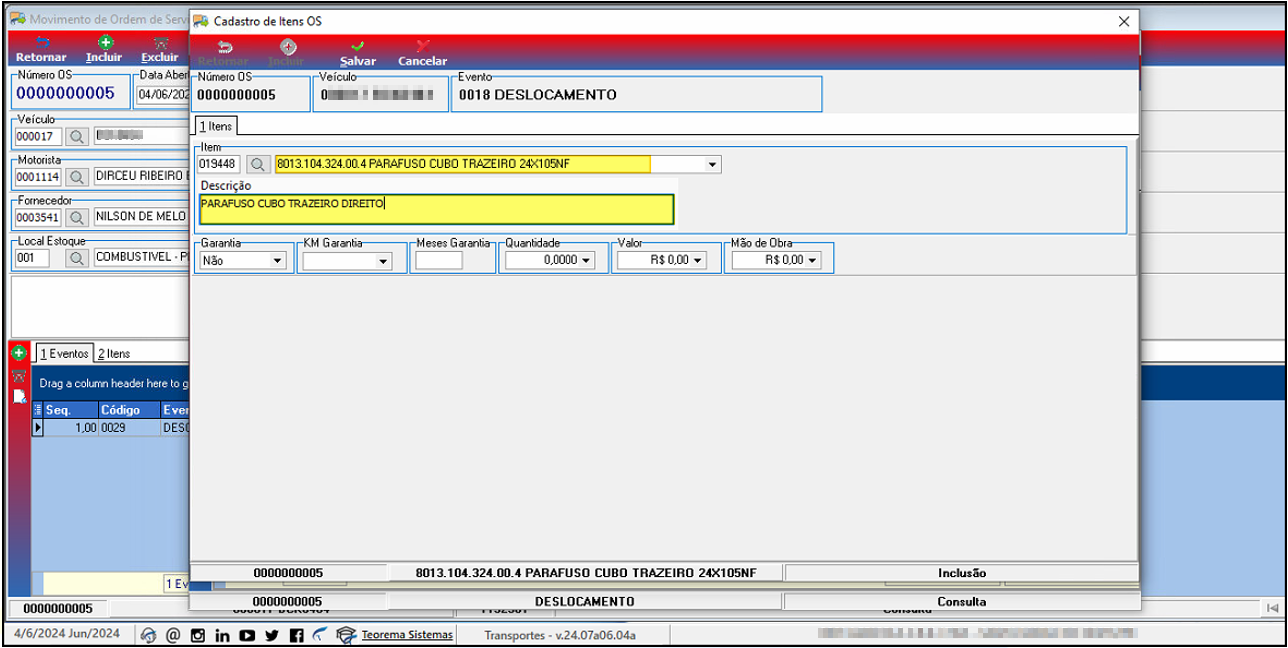Click the row indicator arrow of the first grid row
This screenshot has width=1288, height=648.
38,427
